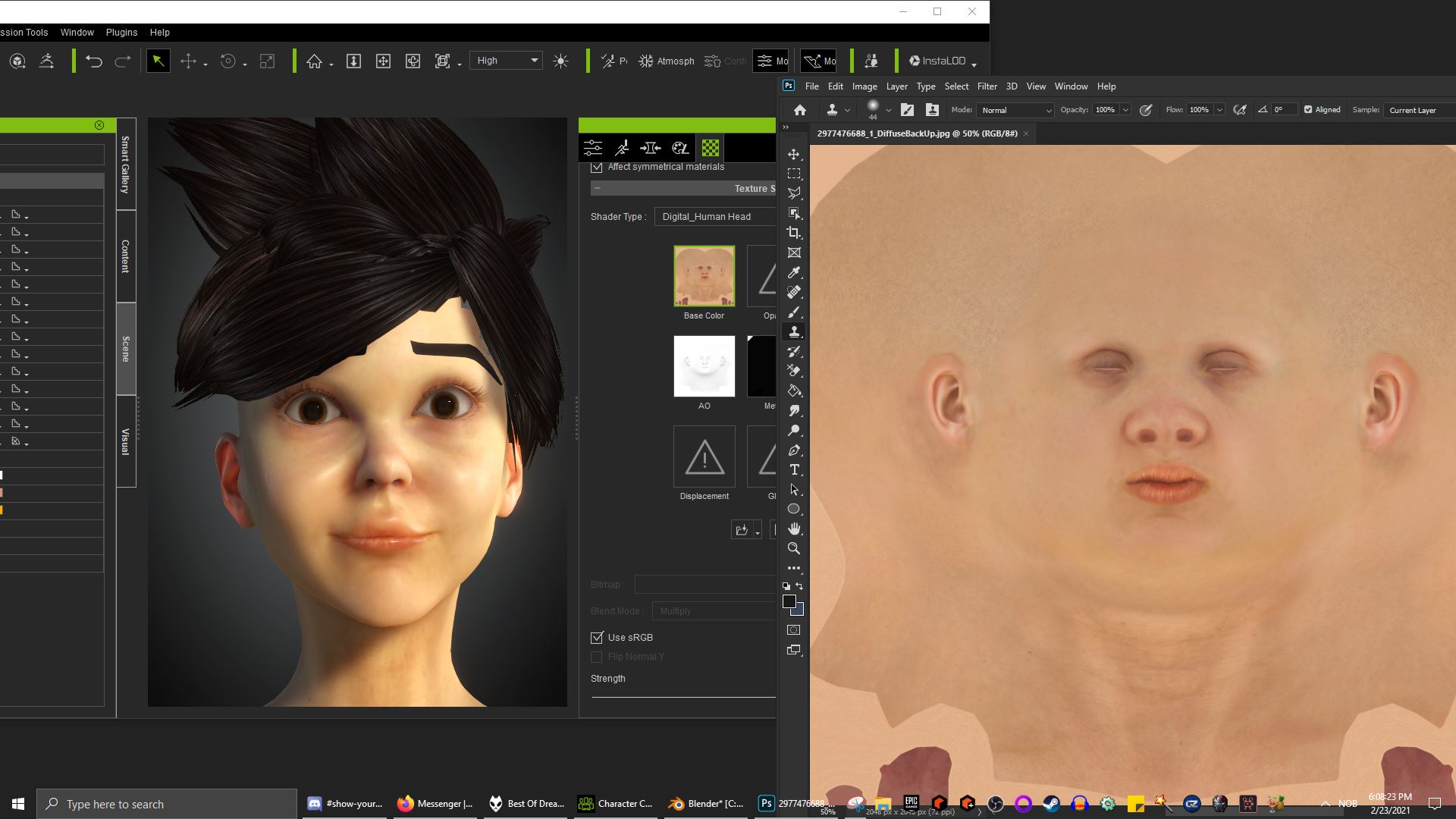
Task: Select the Crop tool
Action: click(794, 233)
